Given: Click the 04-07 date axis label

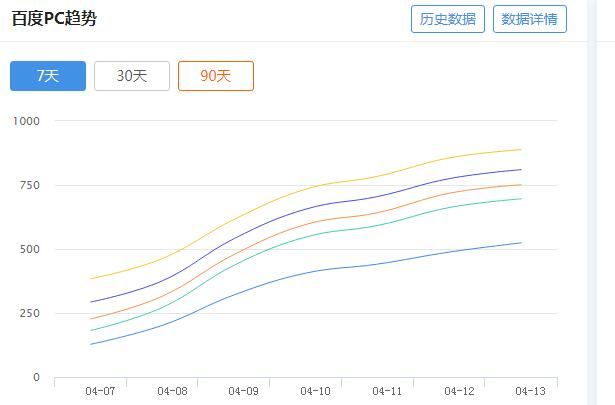Looking at the screenshot, I should tap(100, 391).
